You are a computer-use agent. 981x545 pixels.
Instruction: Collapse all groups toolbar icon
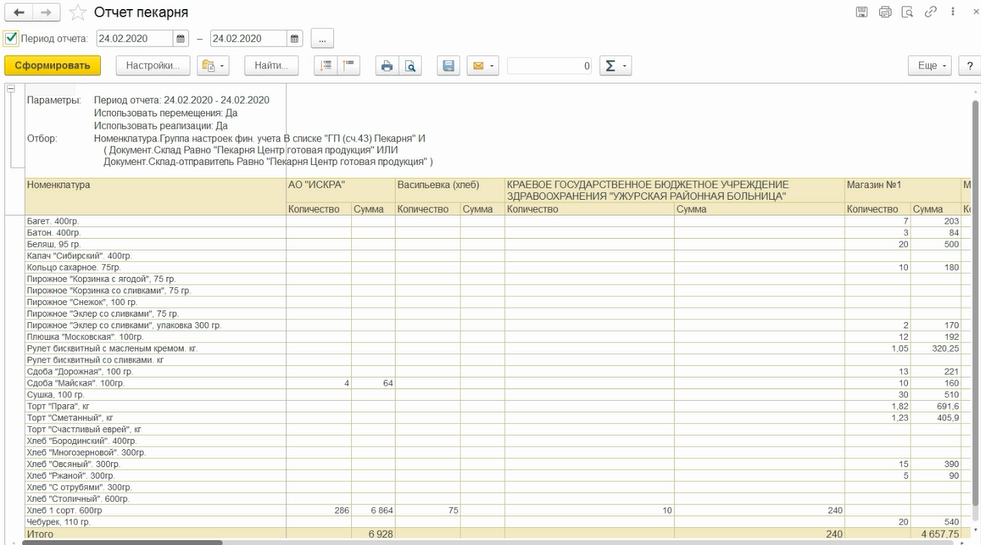pos(349,66)
